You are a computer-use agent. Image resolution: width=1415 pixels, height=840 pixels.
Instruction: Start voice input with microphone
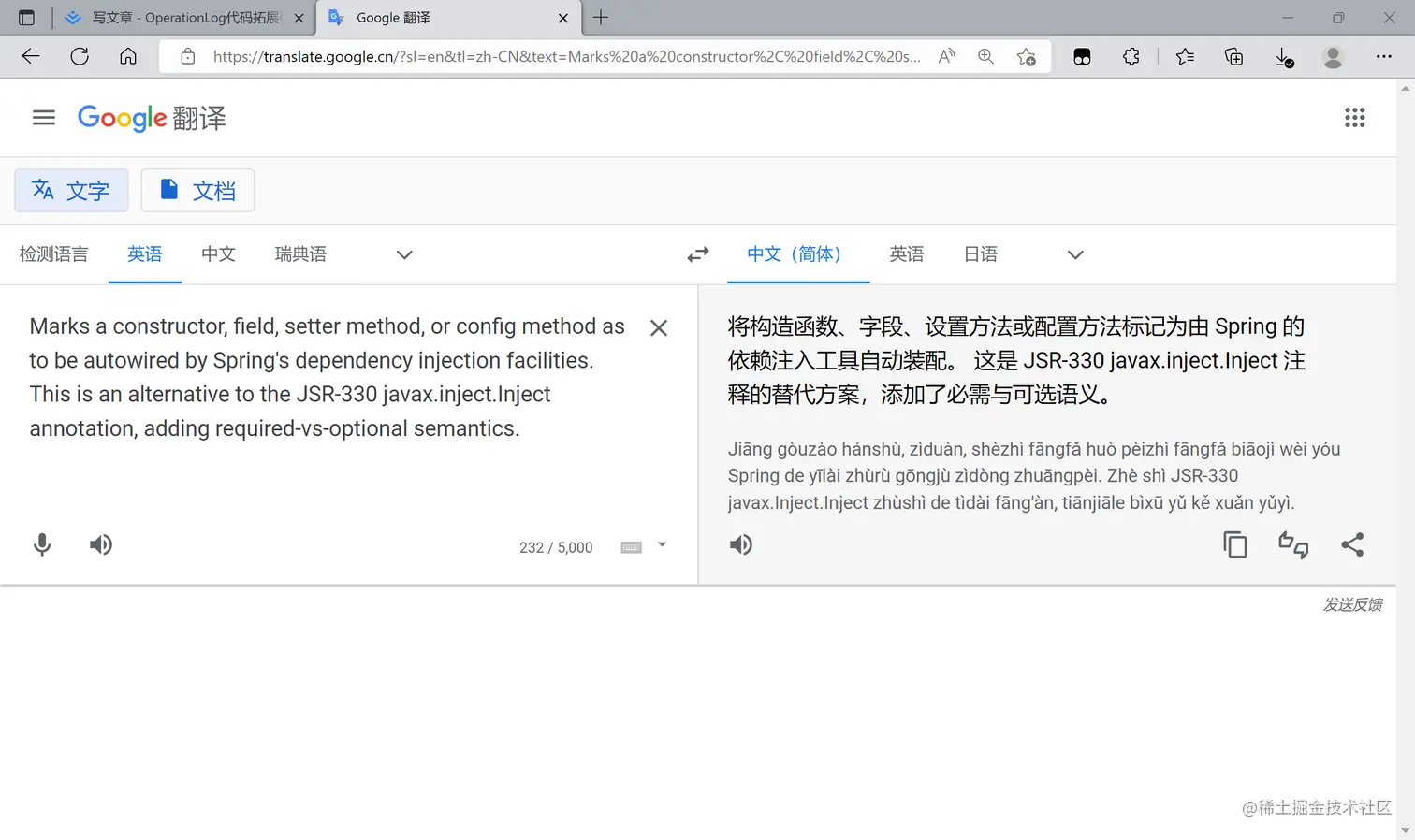[42, 544]
